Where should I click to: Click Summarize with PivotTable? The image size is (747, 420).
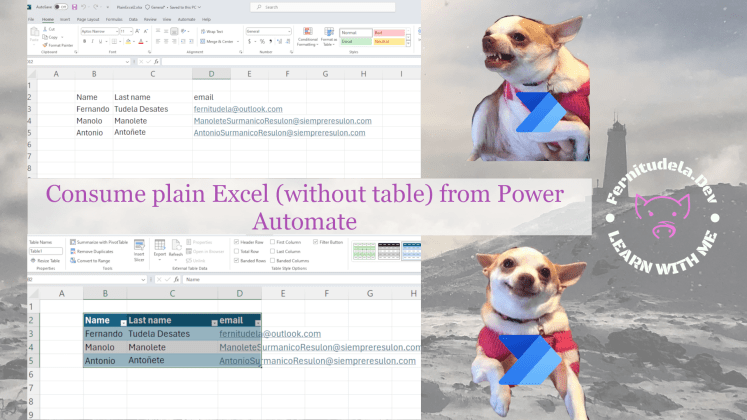99,242
